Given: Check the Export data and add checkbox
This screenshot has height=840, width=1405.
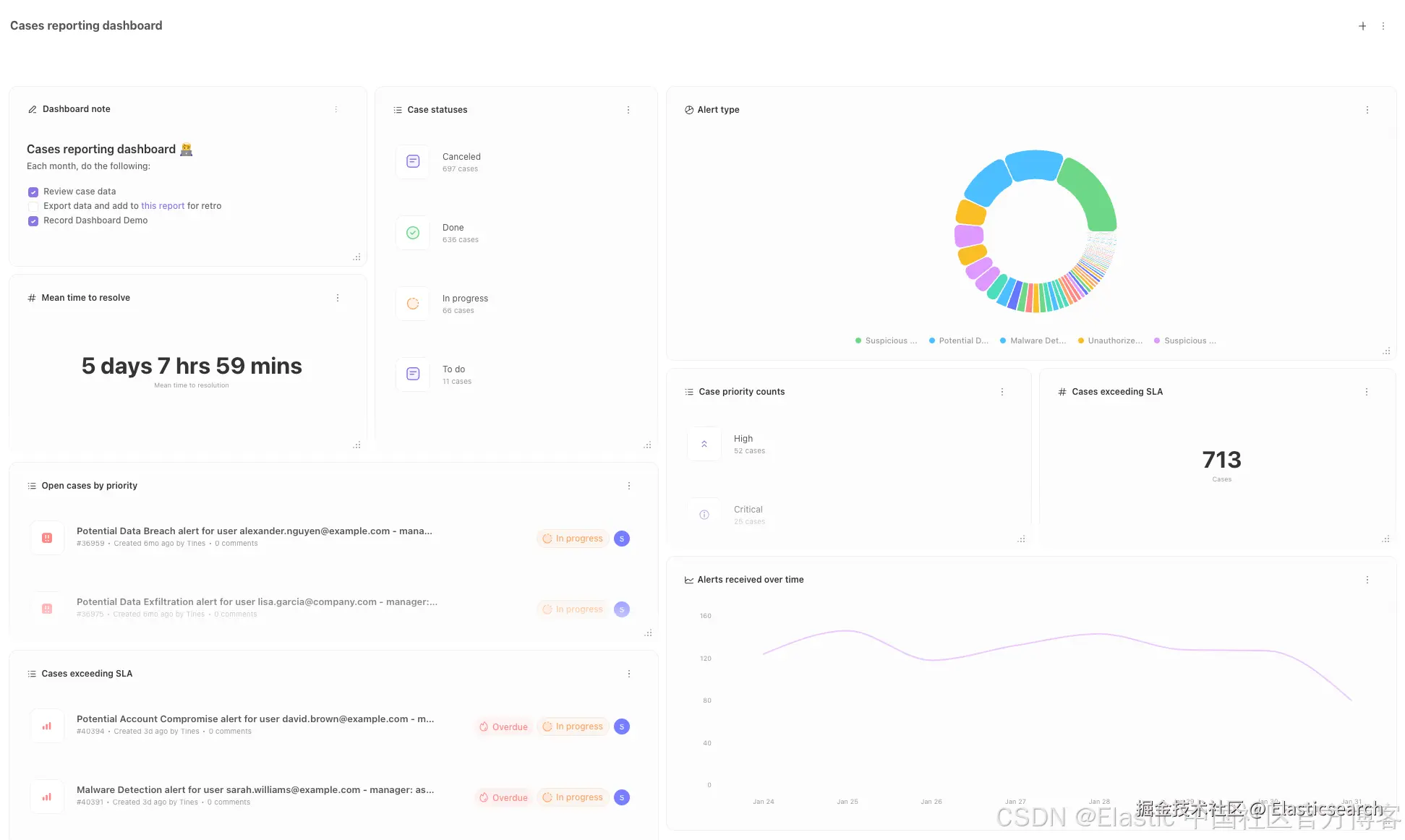Looking at the screenshot, I should [x=33, y=207].
